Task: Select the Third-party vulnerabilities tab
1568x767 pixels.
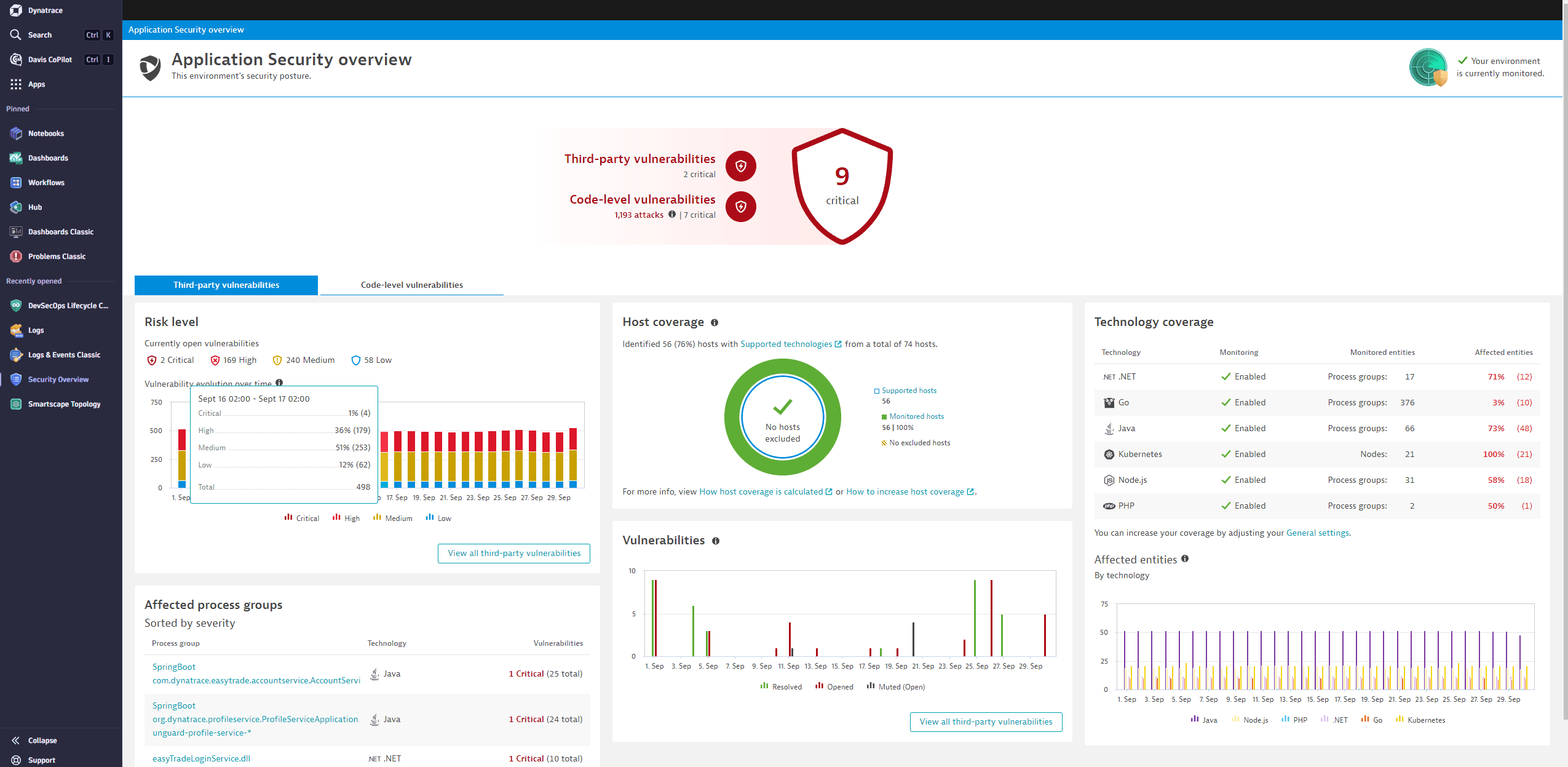Action: pos(226,285)
